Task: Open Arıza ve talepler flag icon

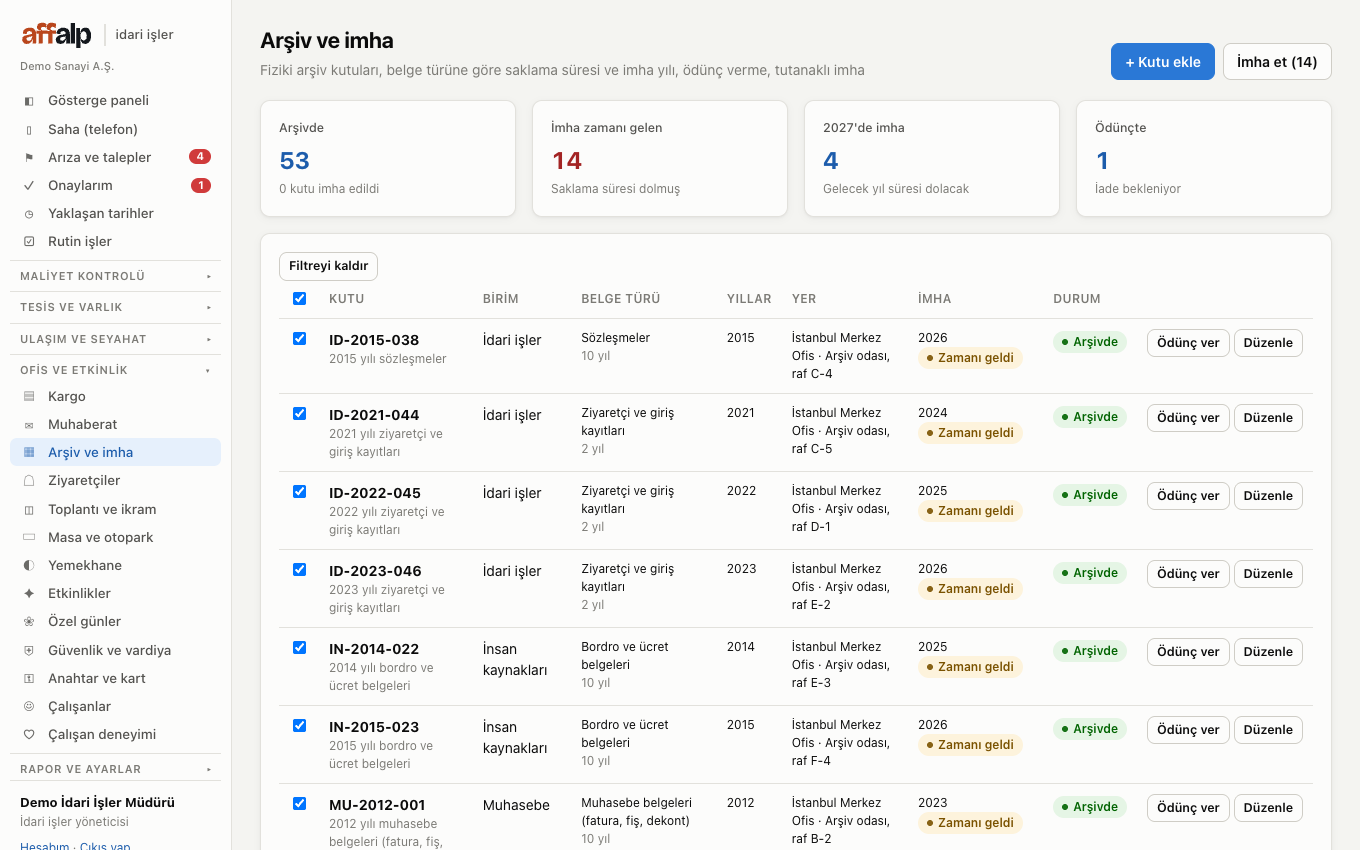Action: [29, 157]
